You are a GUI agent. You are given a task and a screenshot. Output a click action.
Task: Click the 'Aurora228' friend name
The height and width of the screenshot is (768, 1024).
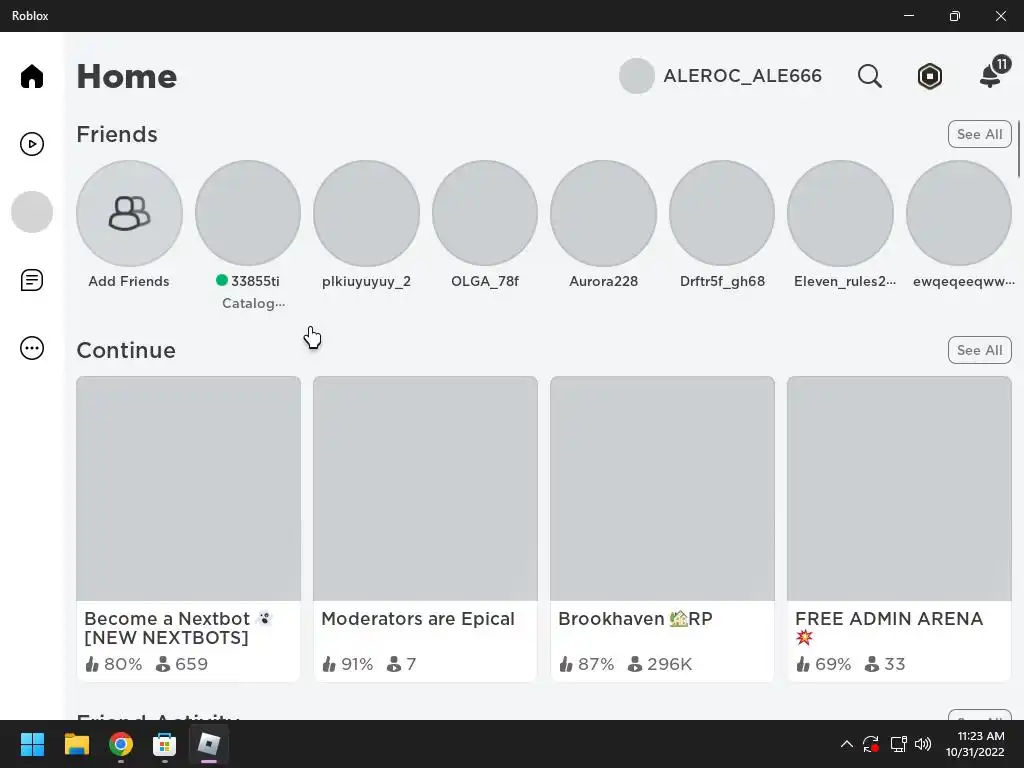tap(603, 281)
